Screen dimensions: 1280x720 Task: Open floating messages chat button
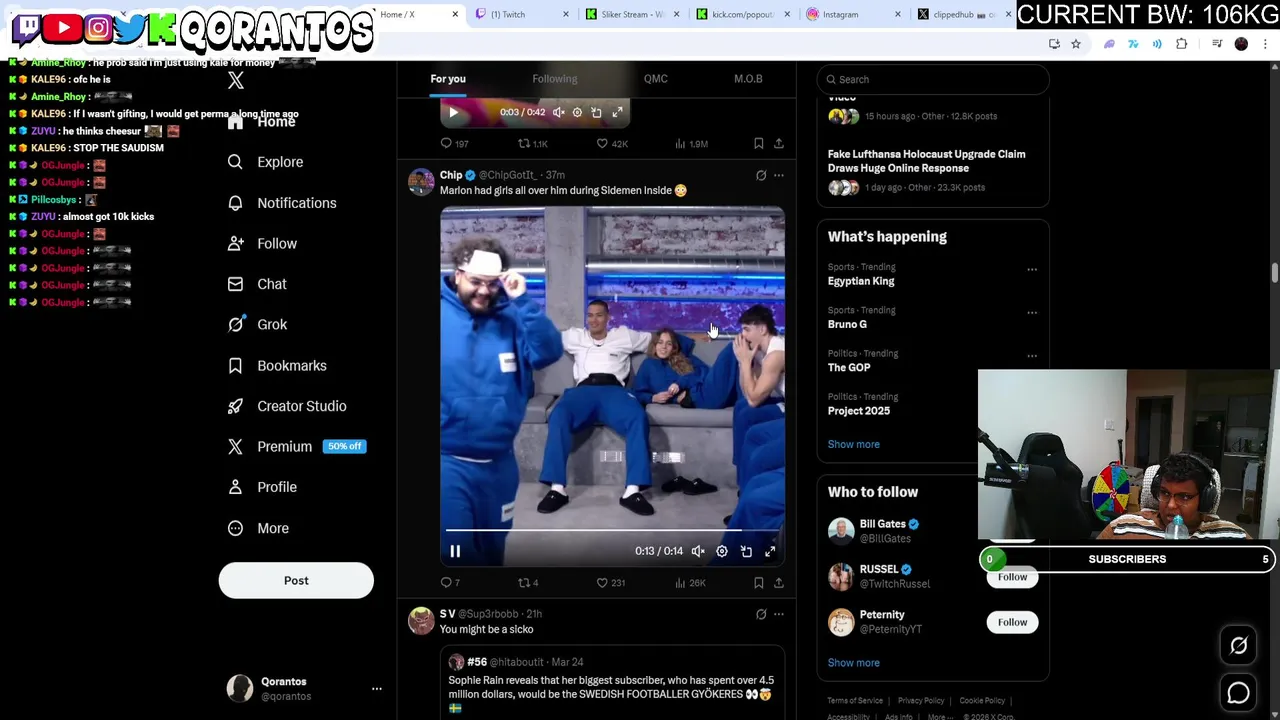coord(1238,692)
